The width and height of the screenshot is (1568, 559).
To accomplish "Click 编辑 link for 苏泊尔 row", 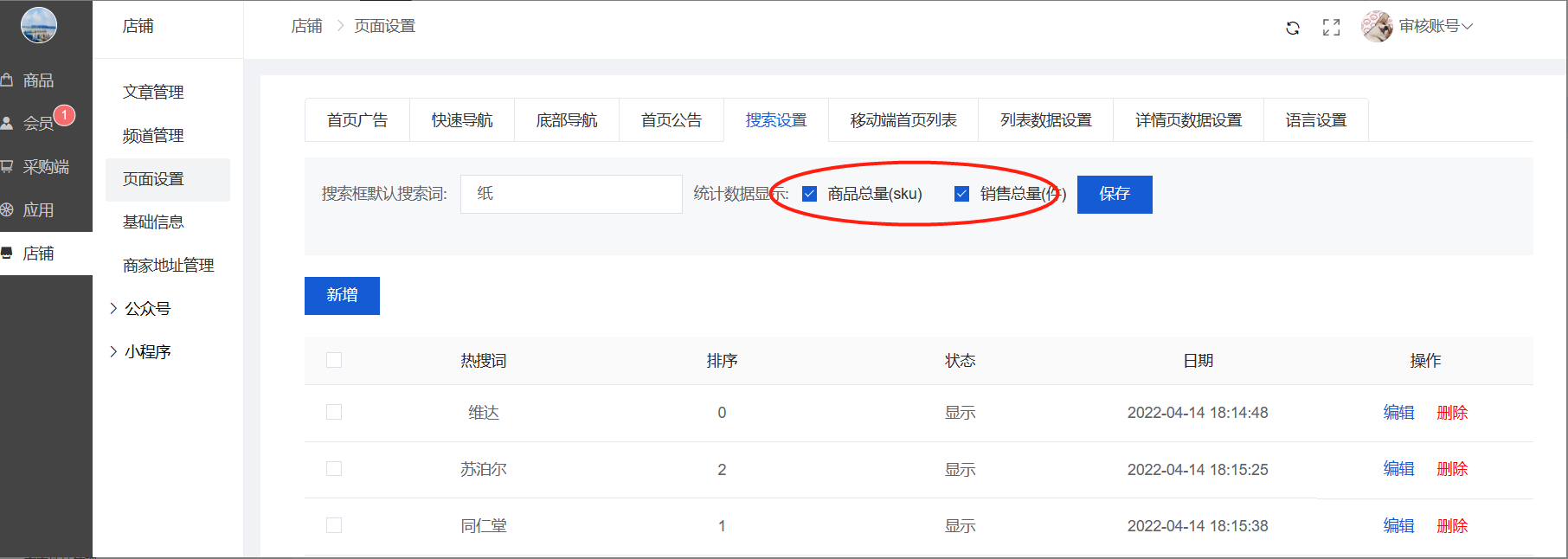I will coord(1398,469).
